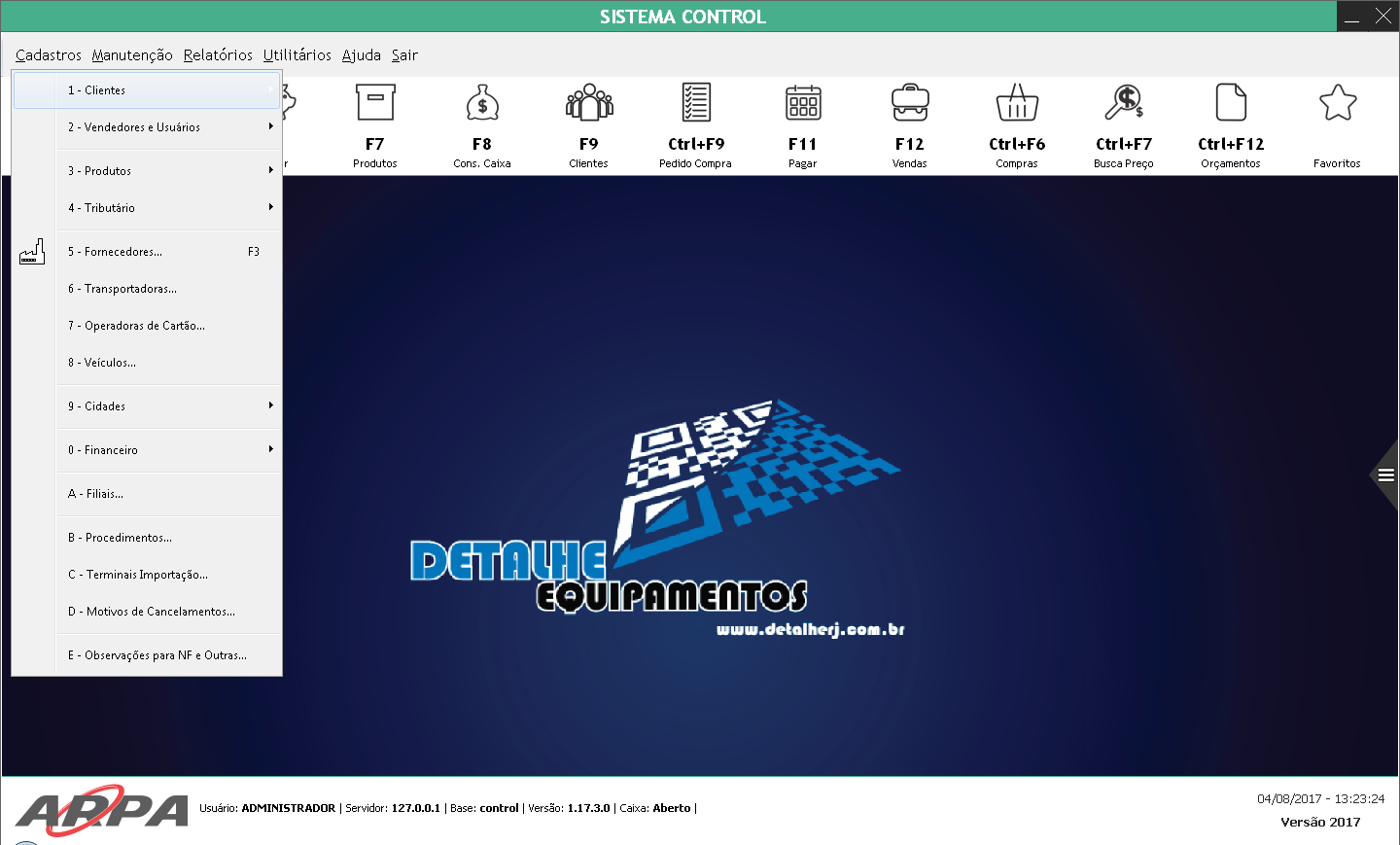This screenshot has height=845, width=1400.
Task: Open Pagar calendar icon F11
Action: pyautogui.click(x=803, y=102)
